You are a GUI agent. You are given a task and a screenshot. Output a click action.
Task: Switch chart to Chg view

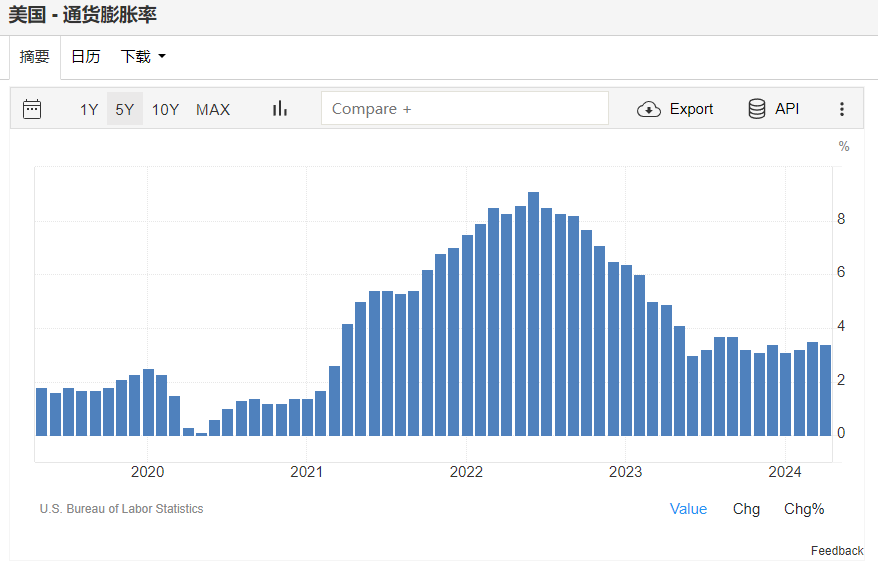coord(746,509)
